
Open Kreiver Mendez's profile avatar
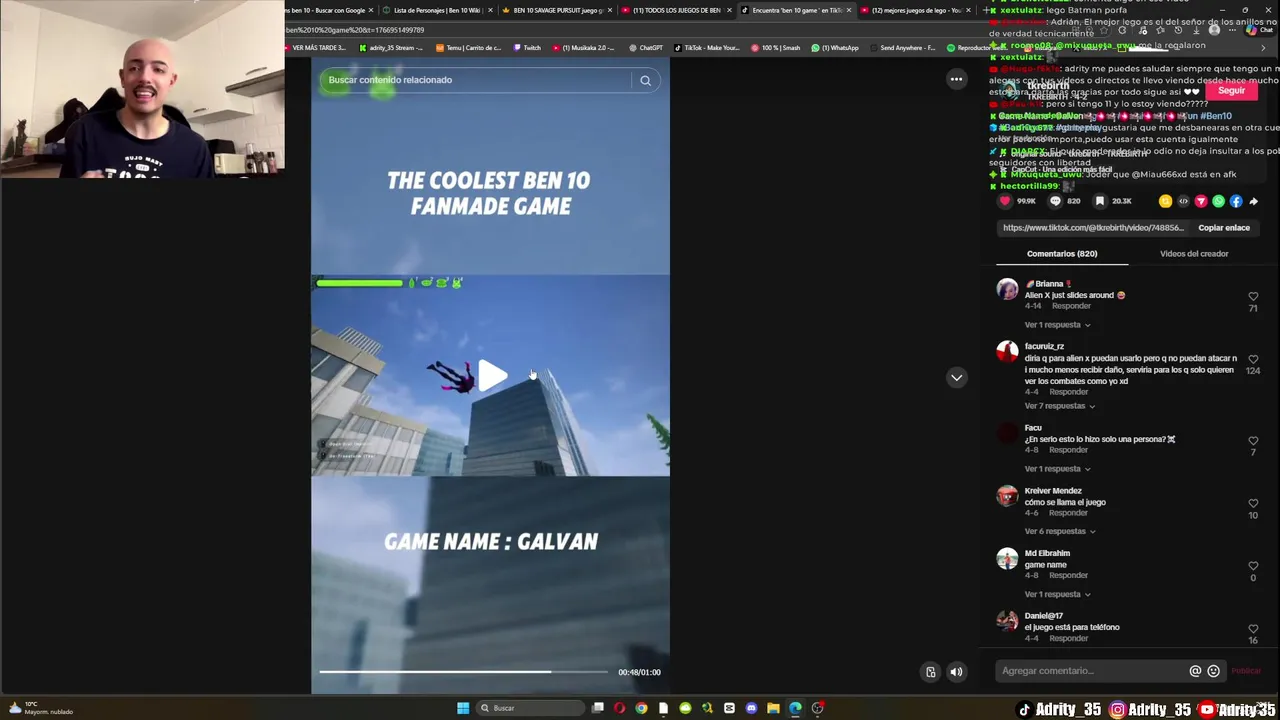click(x=1007, y=496)
